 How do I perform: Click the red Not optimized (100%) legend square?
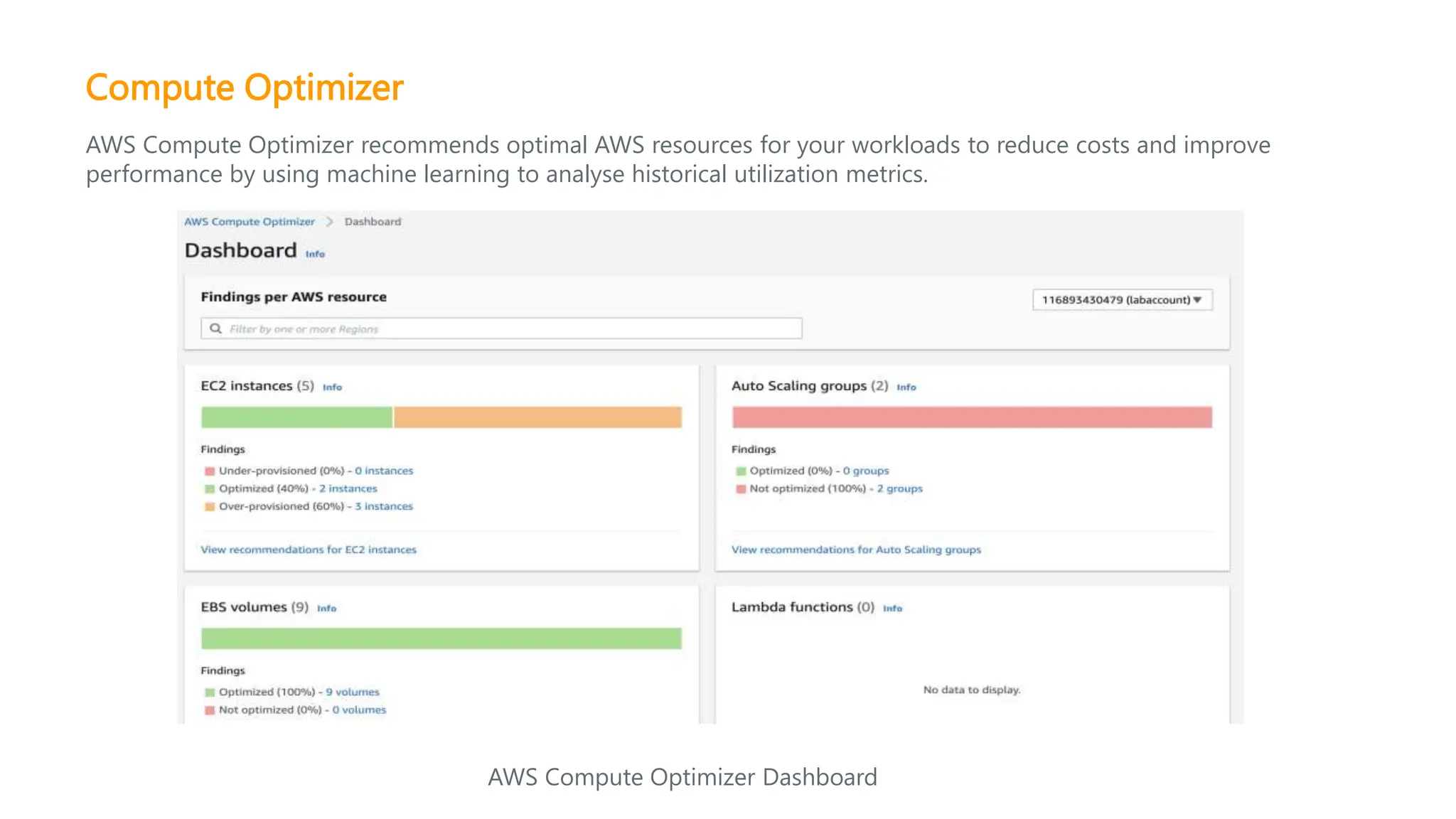click(741, 489)
